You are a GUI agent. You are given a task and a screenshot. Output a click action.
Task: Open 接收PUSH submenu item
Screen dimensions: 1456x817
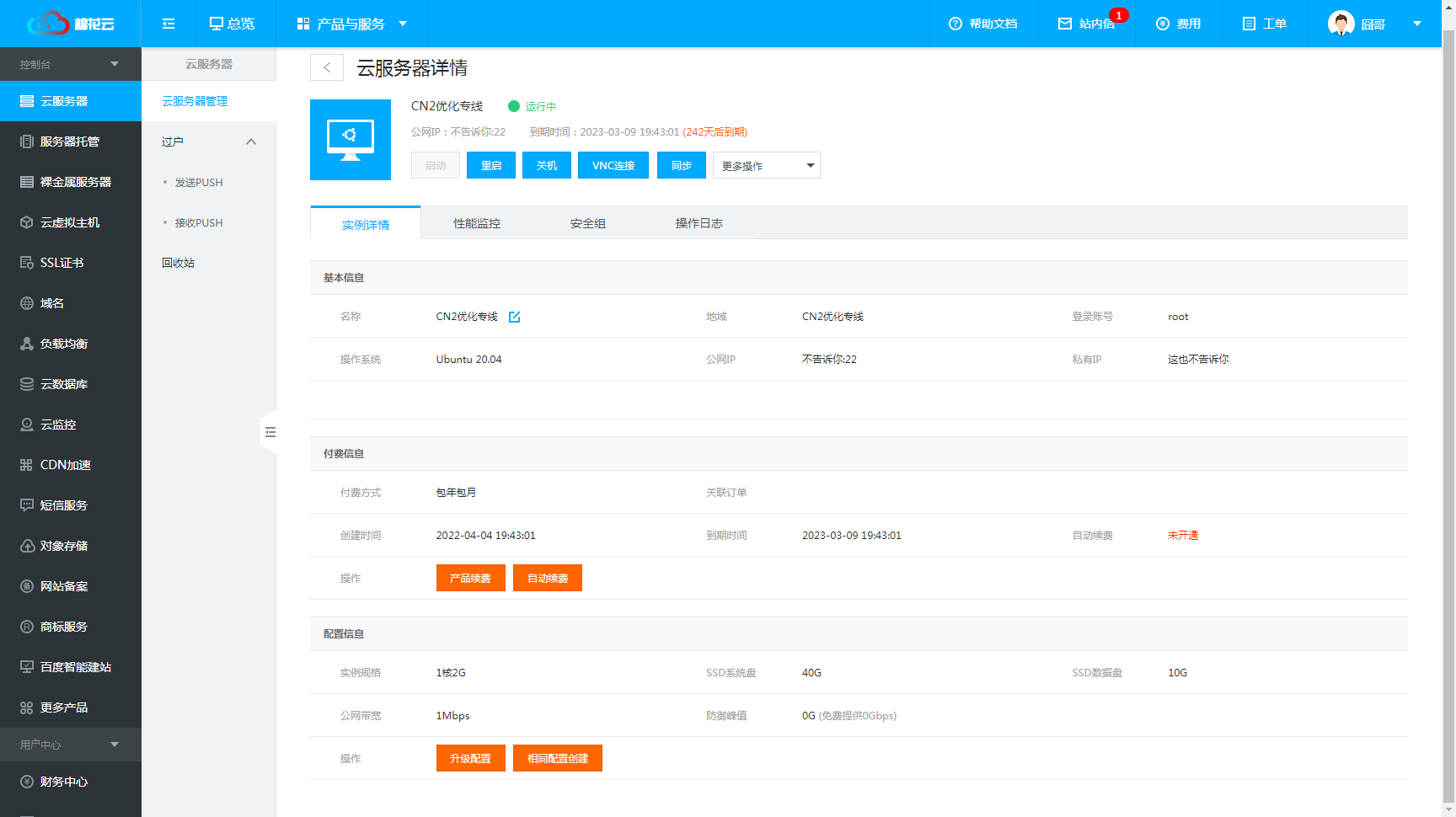(209, 222)
